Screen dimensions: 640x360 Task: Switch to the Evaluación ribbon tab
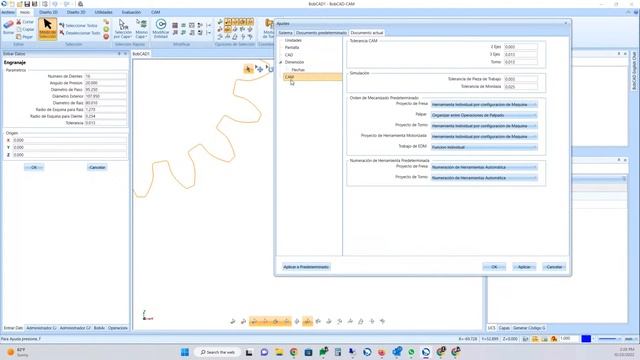pyautogui.click(x=131, y=12)
